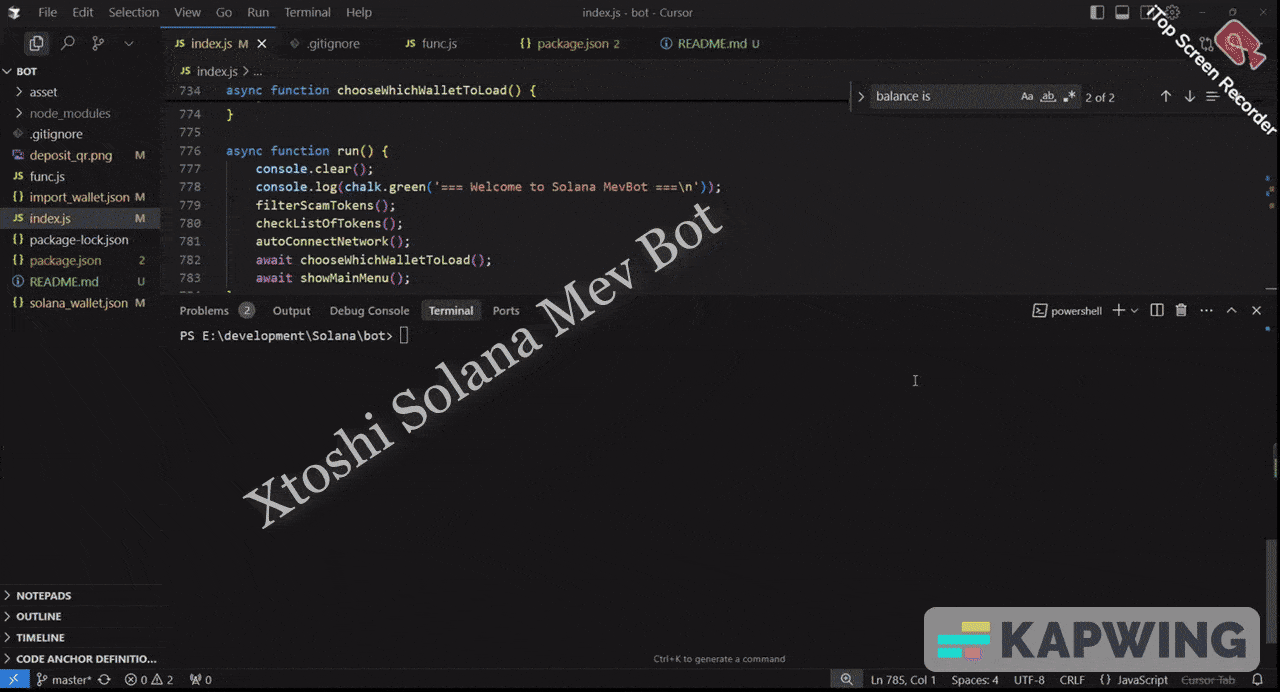Kill the terminal with the trash icon
This screenshot has width=1280, height=692.
(x=1181, y=310)
